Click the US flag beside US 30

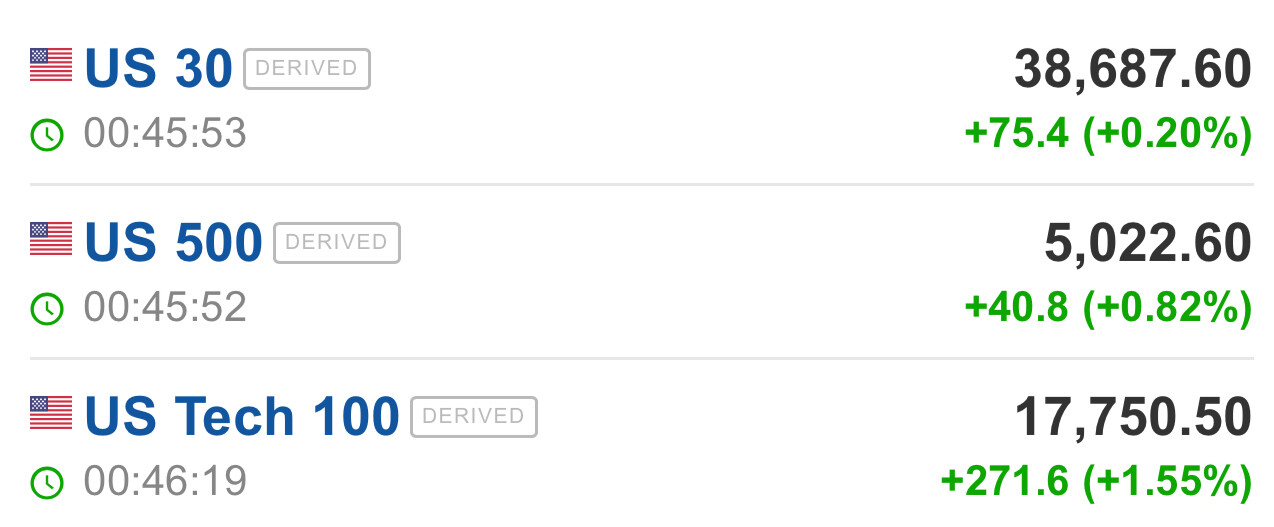[x=51, y=66]
